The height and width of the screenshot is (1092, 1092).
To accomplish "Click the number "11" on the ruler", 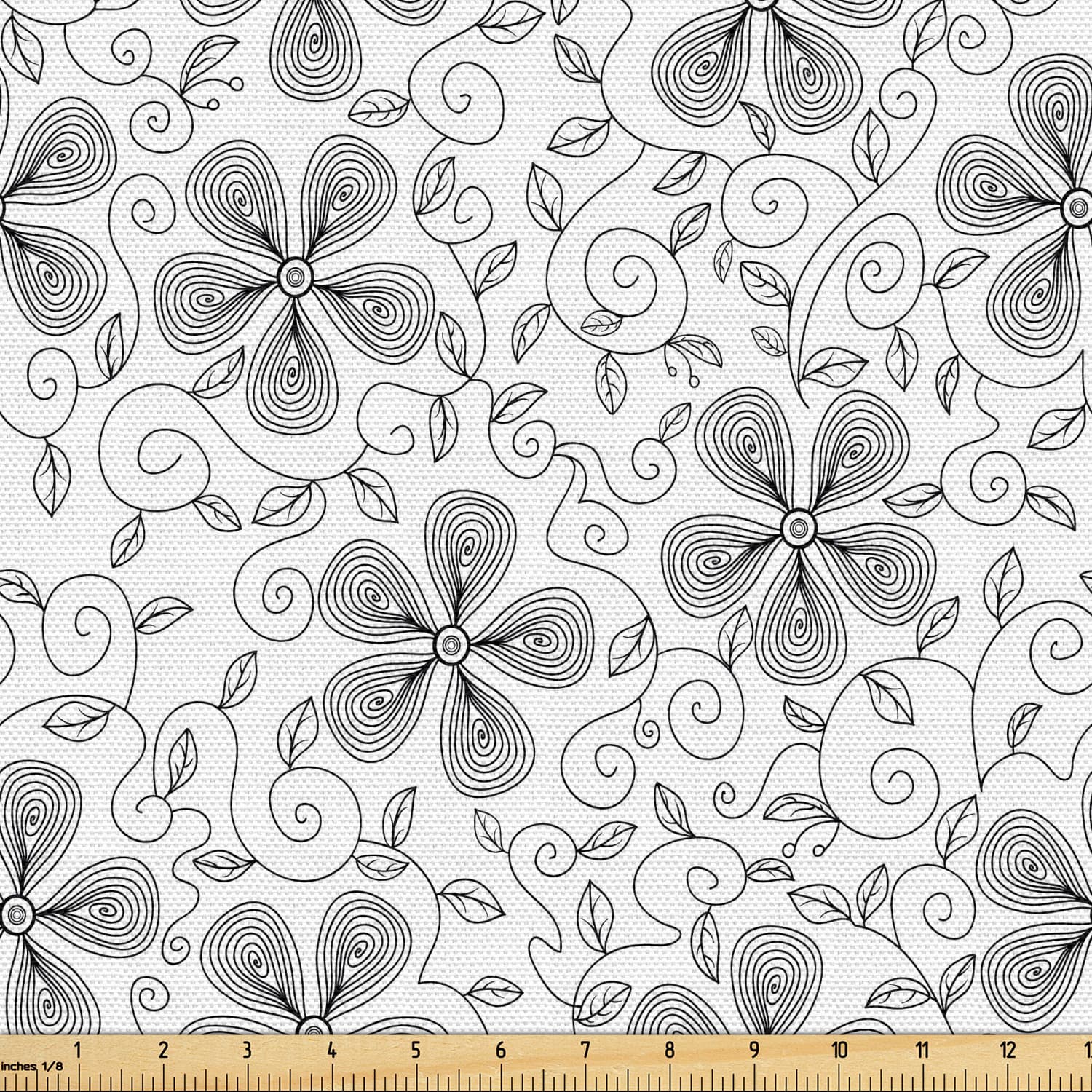I will click(x=922, y=1051).
